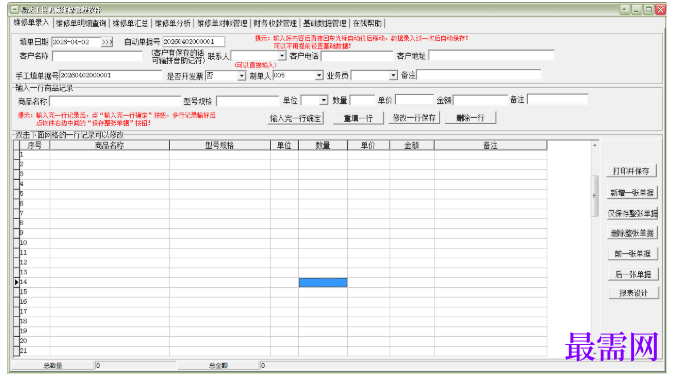This screenshot has width=677, height=378.
Task: Switch to the 基础数据管理 tab
Action: pos(325,23)
